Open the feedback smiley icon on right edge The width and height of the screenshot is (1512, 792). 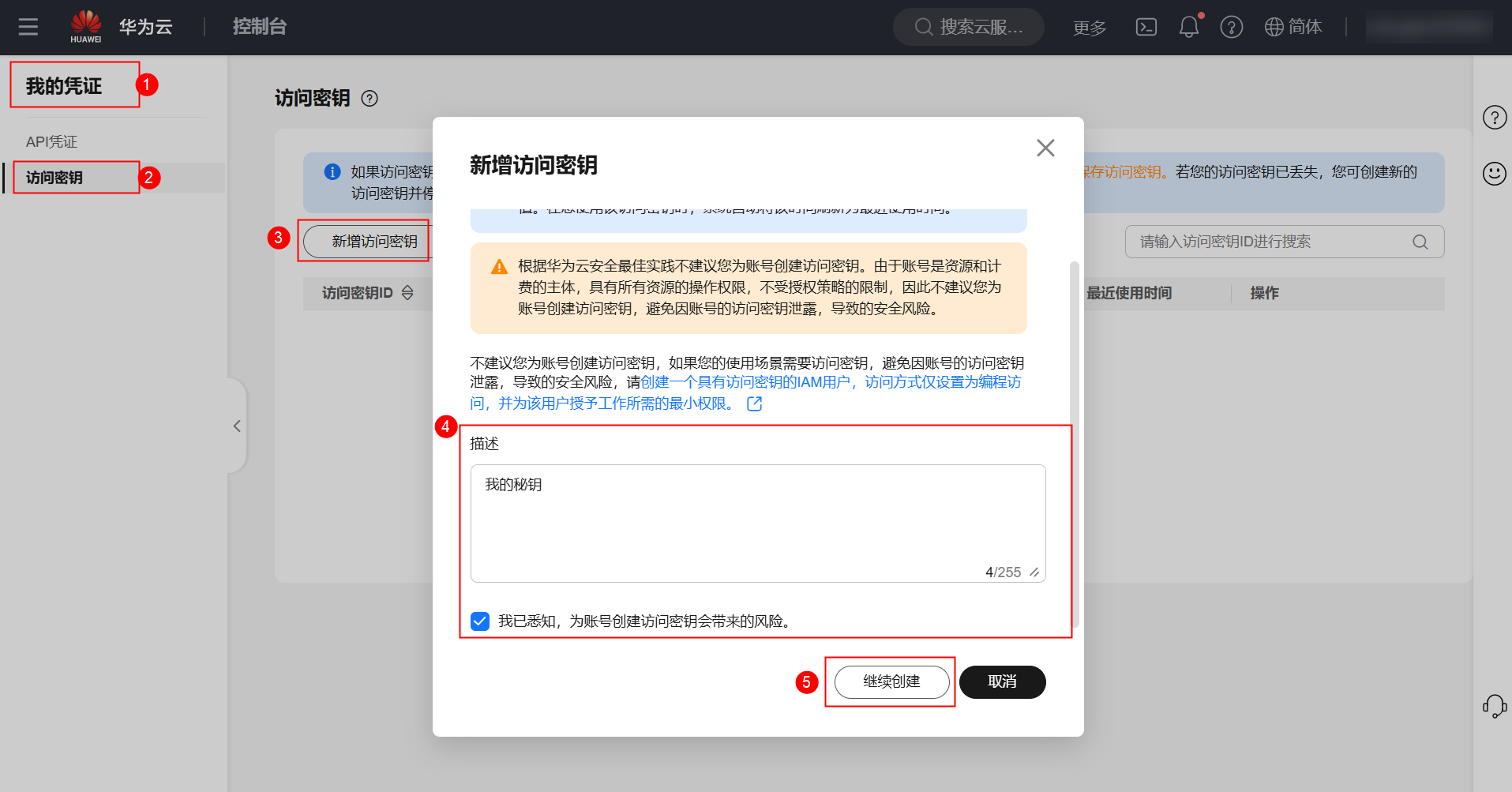pyautogui.click(x=1494, y=174)
